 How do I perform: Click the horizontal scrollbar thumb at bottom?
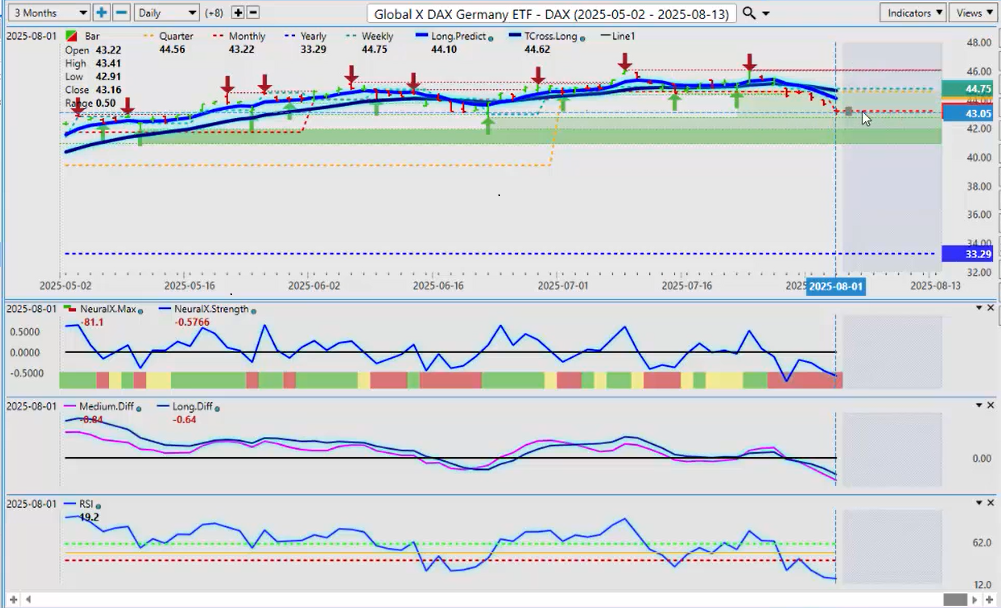[x=955, y=599]
